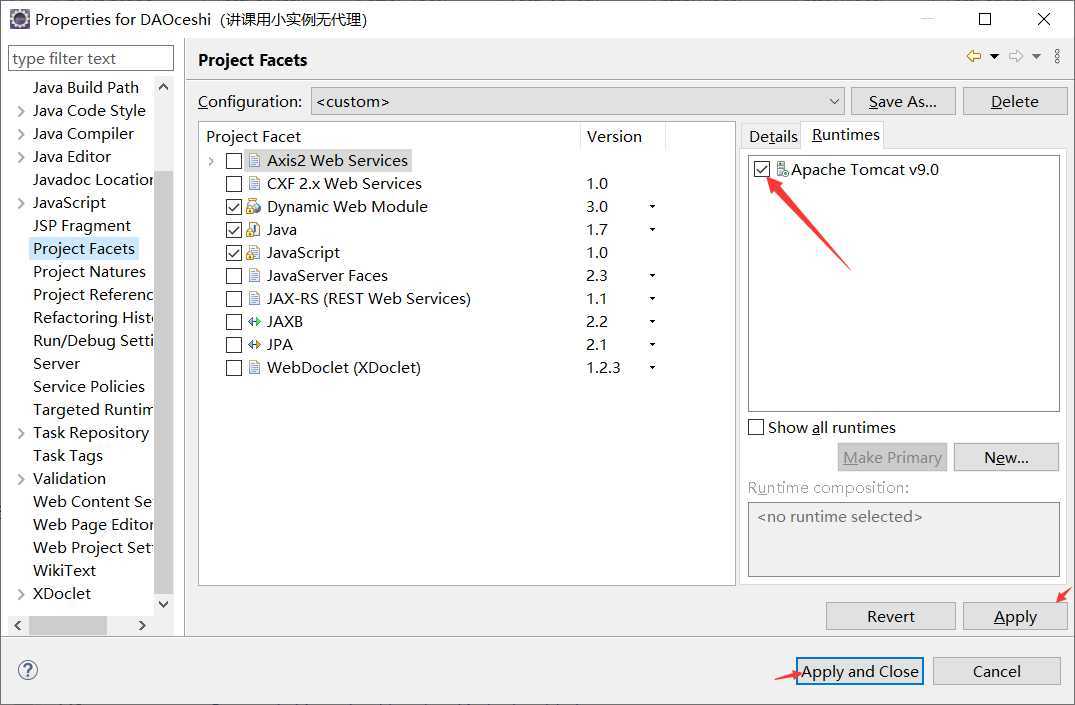Check the WebDoclet (XDoclet) checkbox

(x=234, y=368)
